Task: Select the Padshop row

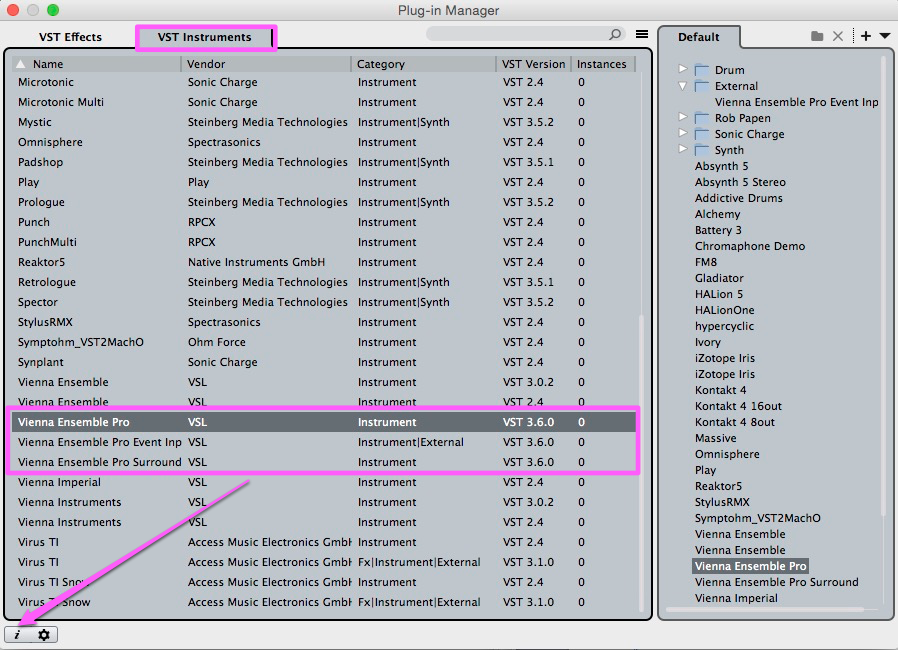Action: click(x=324, y=162)
